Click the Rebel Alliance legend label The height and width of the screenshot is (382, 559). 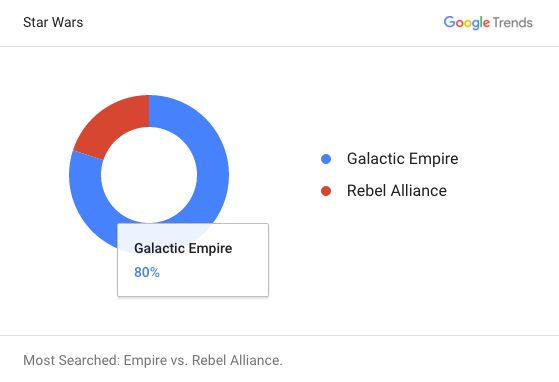point(397,191)
